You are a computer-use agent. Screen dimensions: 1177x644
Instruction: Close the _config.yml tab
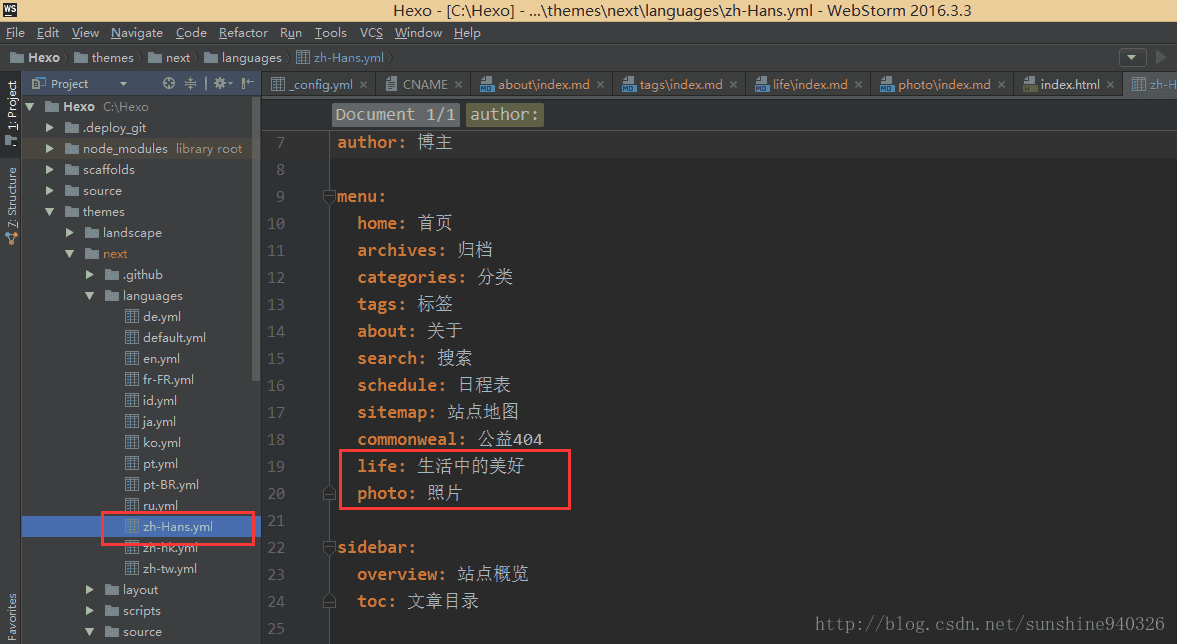363,85
